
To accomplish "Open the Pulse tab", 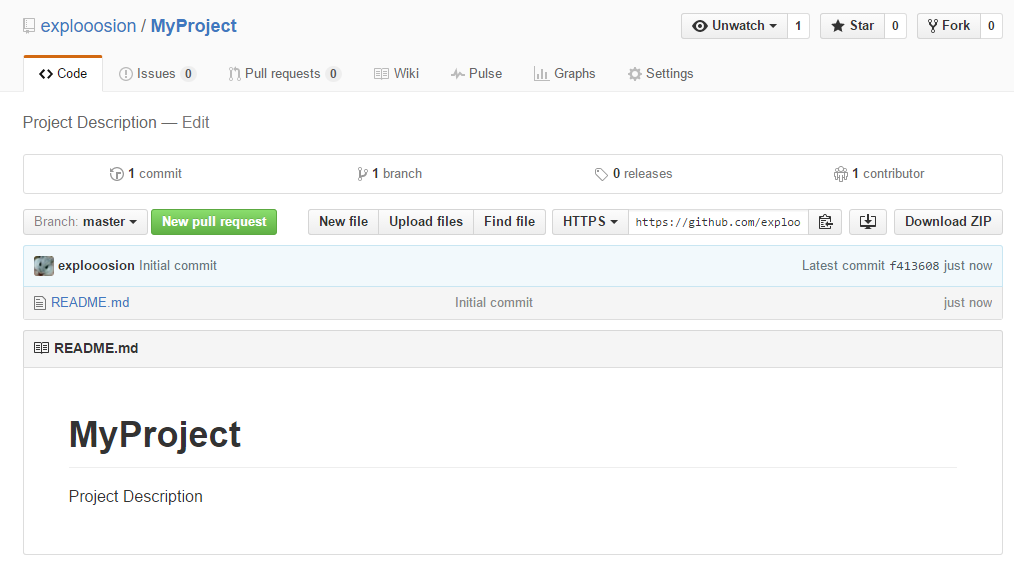I will (476, 74).
